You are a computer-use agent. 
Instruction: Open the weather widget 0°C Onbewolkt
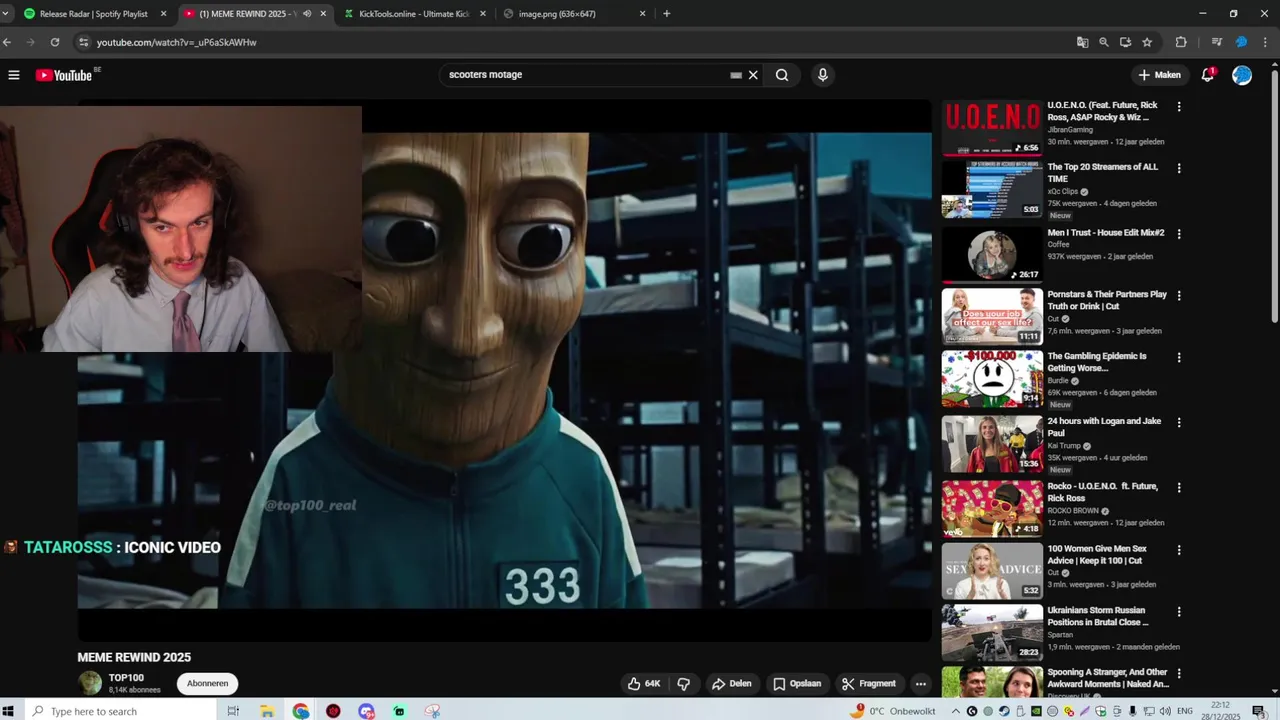pyautogui.click(x=893, y=711)
